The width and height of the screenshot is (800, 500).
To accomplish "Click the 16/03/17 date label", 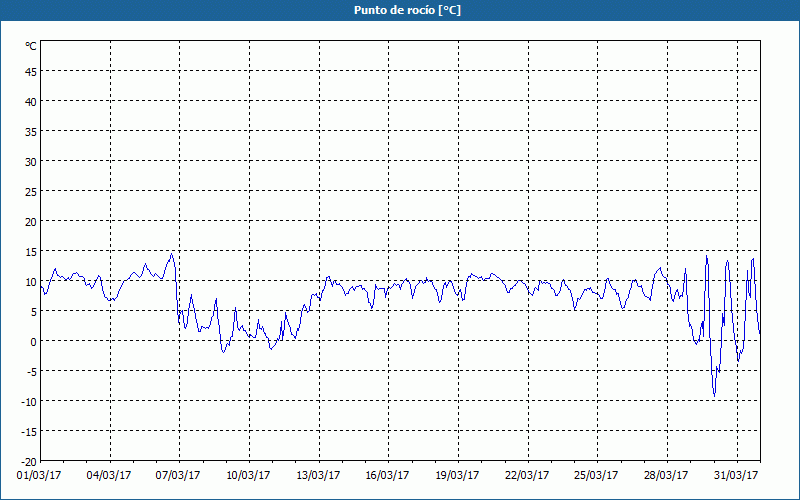I will point(387,476).
